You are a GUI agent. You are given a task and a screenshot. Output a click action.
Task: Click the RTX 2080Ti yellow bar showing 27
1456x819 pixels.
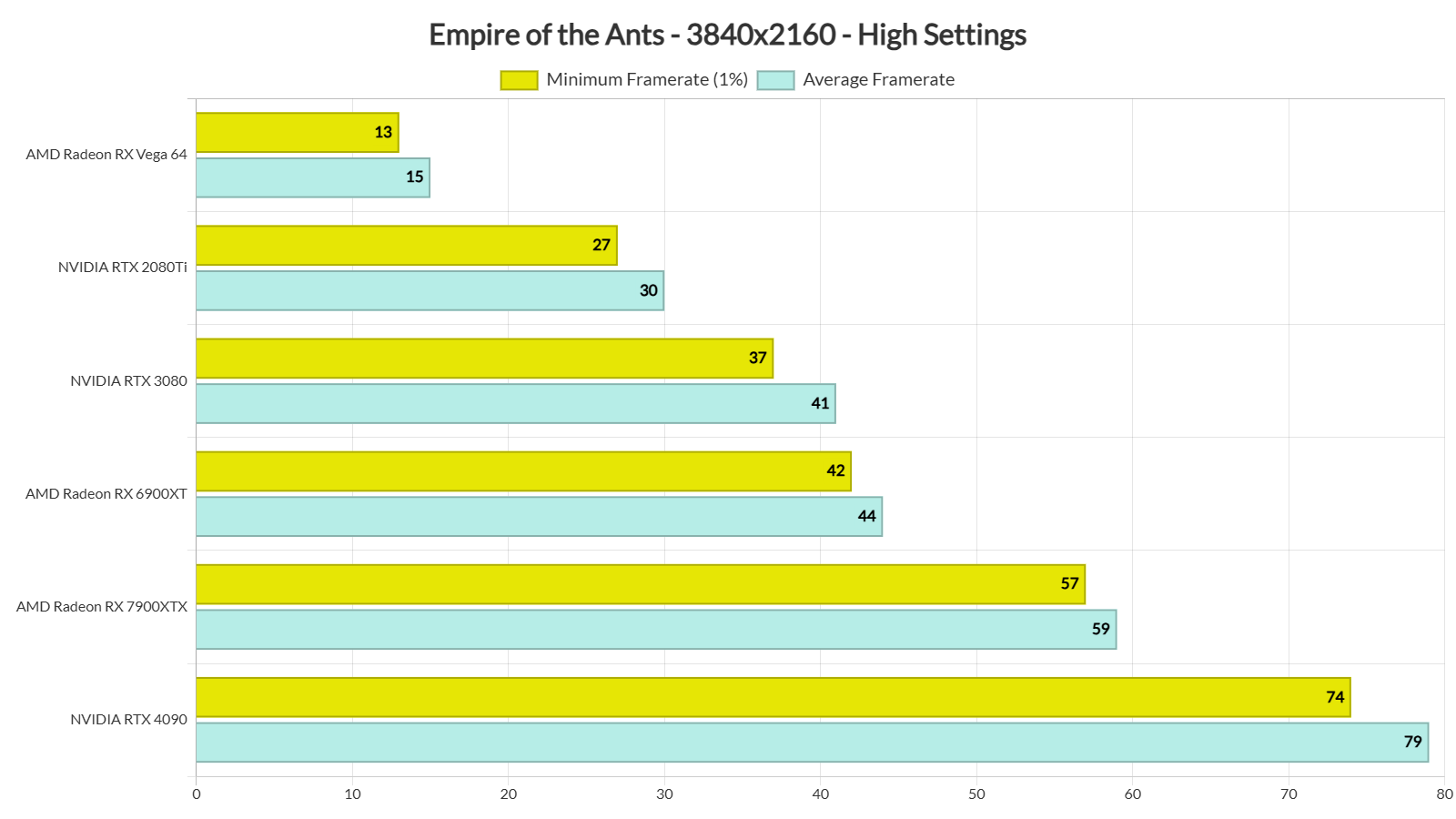pos(406,246)
